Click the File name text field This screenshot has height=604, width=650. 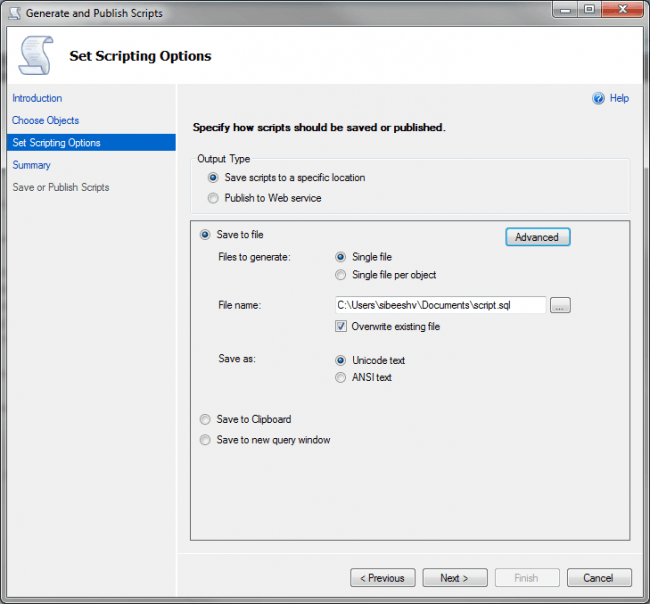point(440,305)
